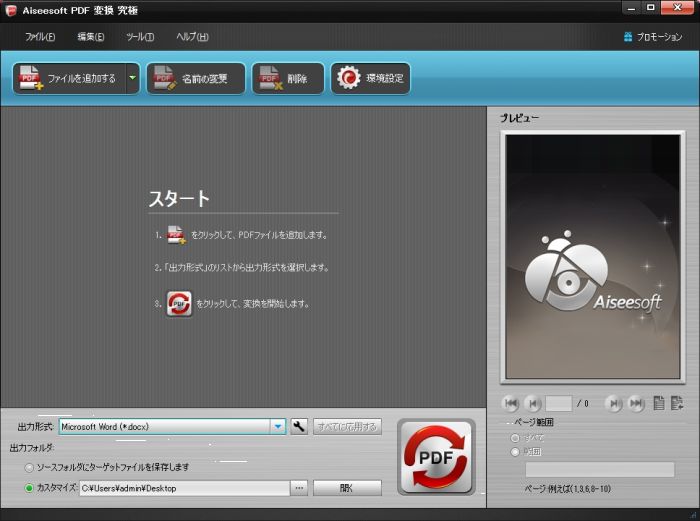
Task: Open 環境設定 preferences in the toolbar
Action: coord(371,78)
